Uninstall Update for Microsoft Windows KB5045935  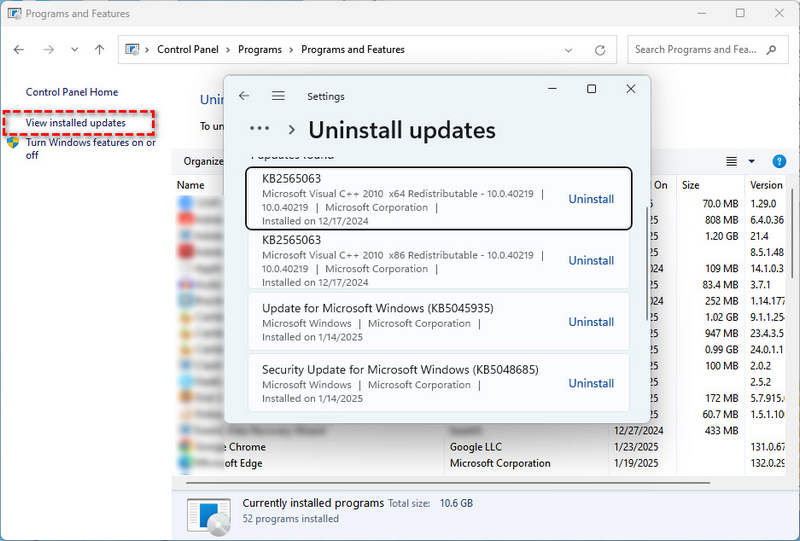(x=591, y=322)
